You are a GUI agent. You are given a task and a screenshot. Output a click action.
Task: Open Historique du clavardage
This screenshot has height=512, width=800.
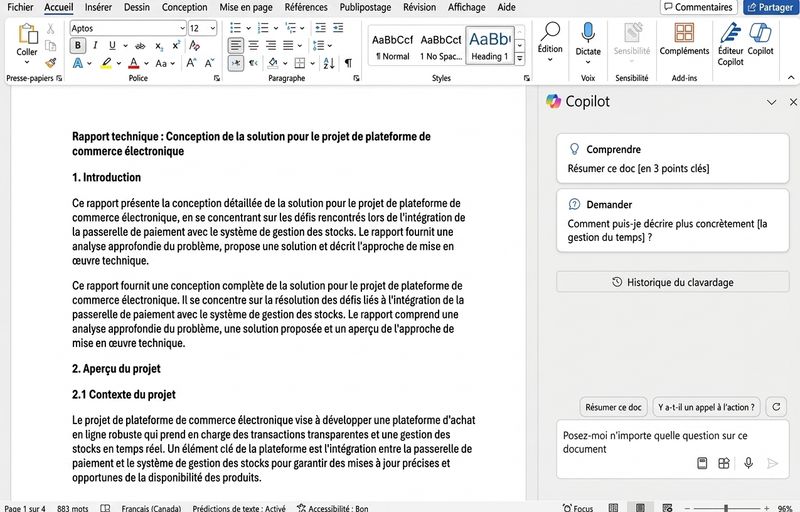[672, 282]
